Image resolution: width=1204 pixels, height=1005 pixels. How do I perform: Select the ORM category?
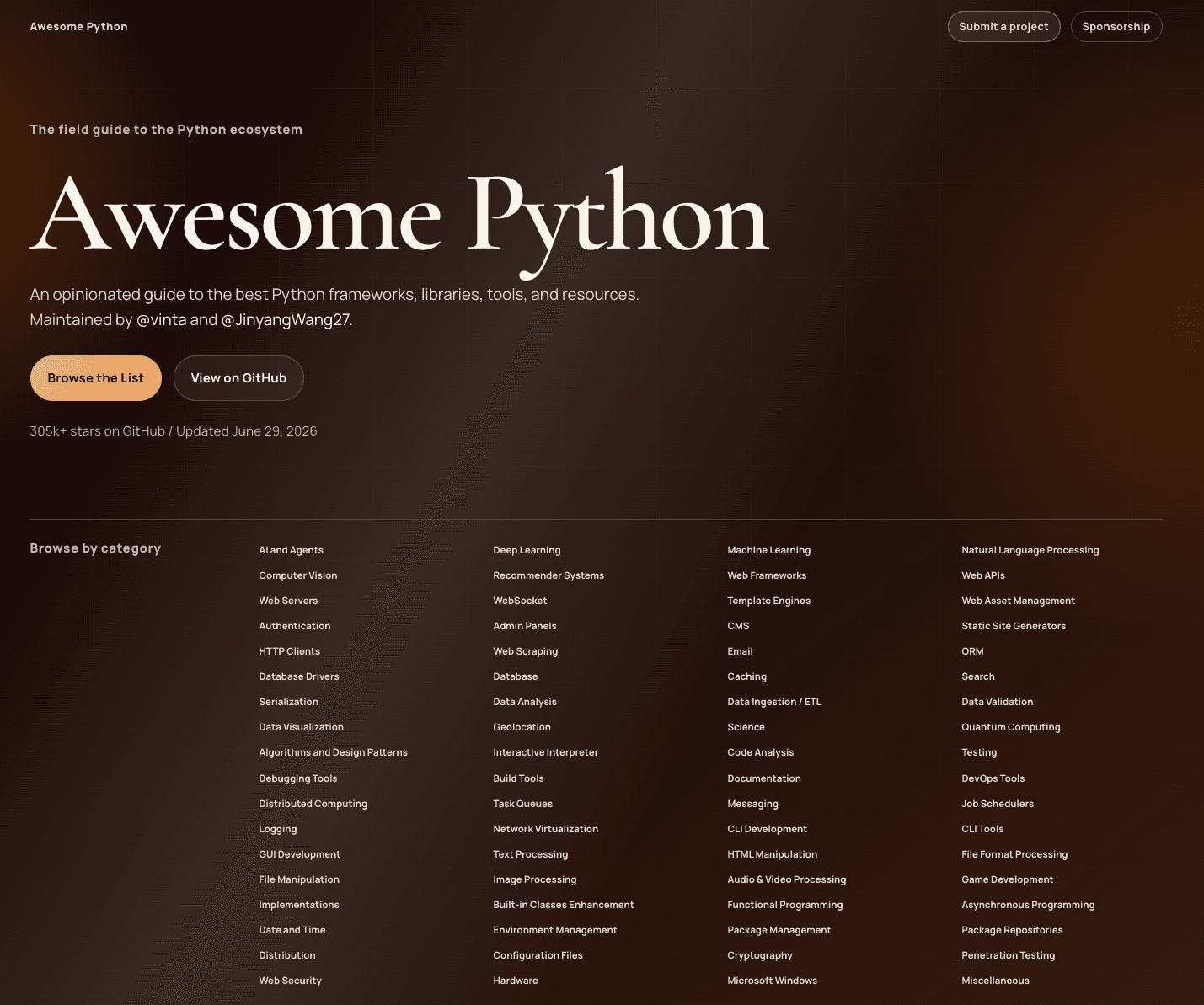[972, 651]
